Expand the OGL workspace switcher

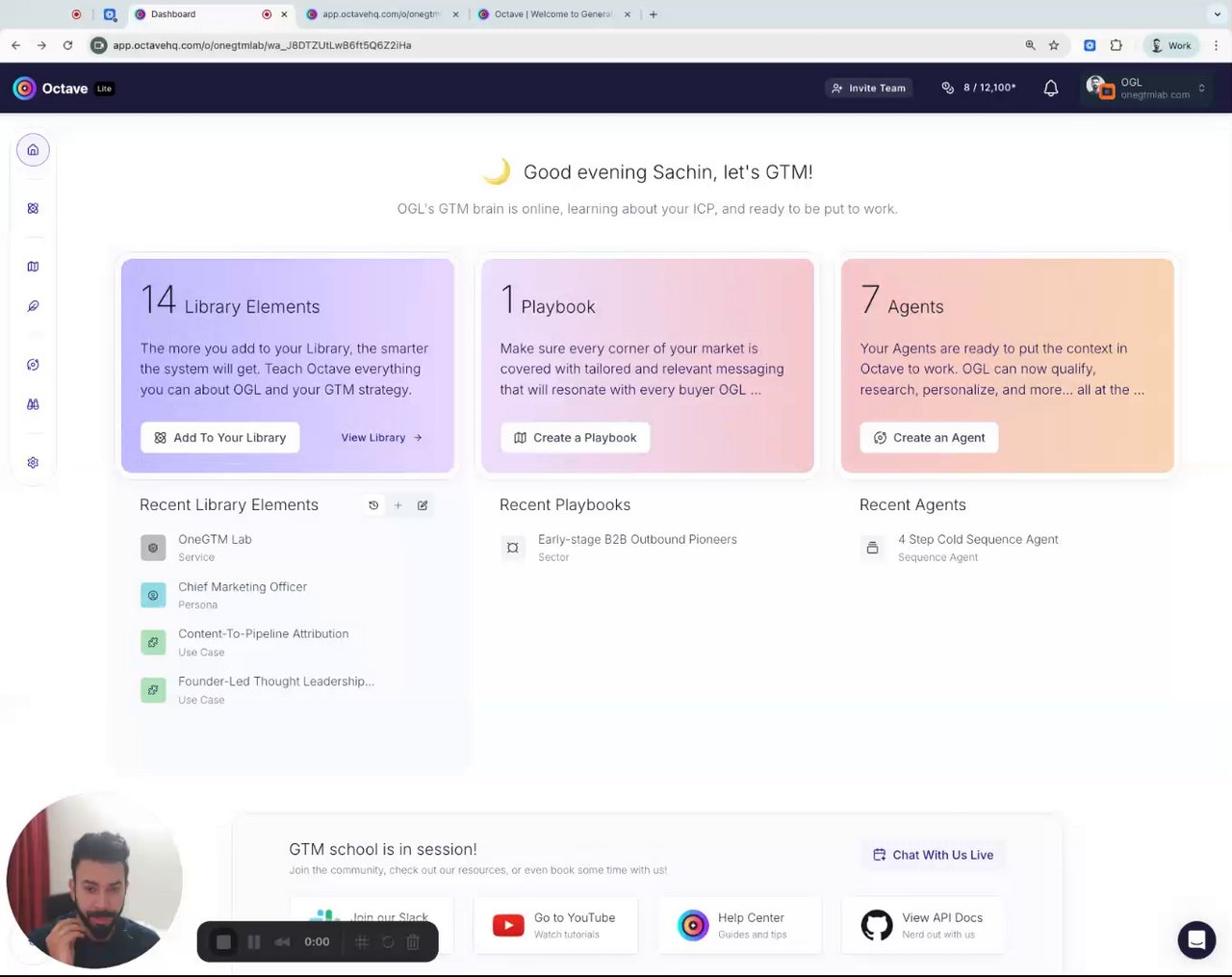(1145, 88)
